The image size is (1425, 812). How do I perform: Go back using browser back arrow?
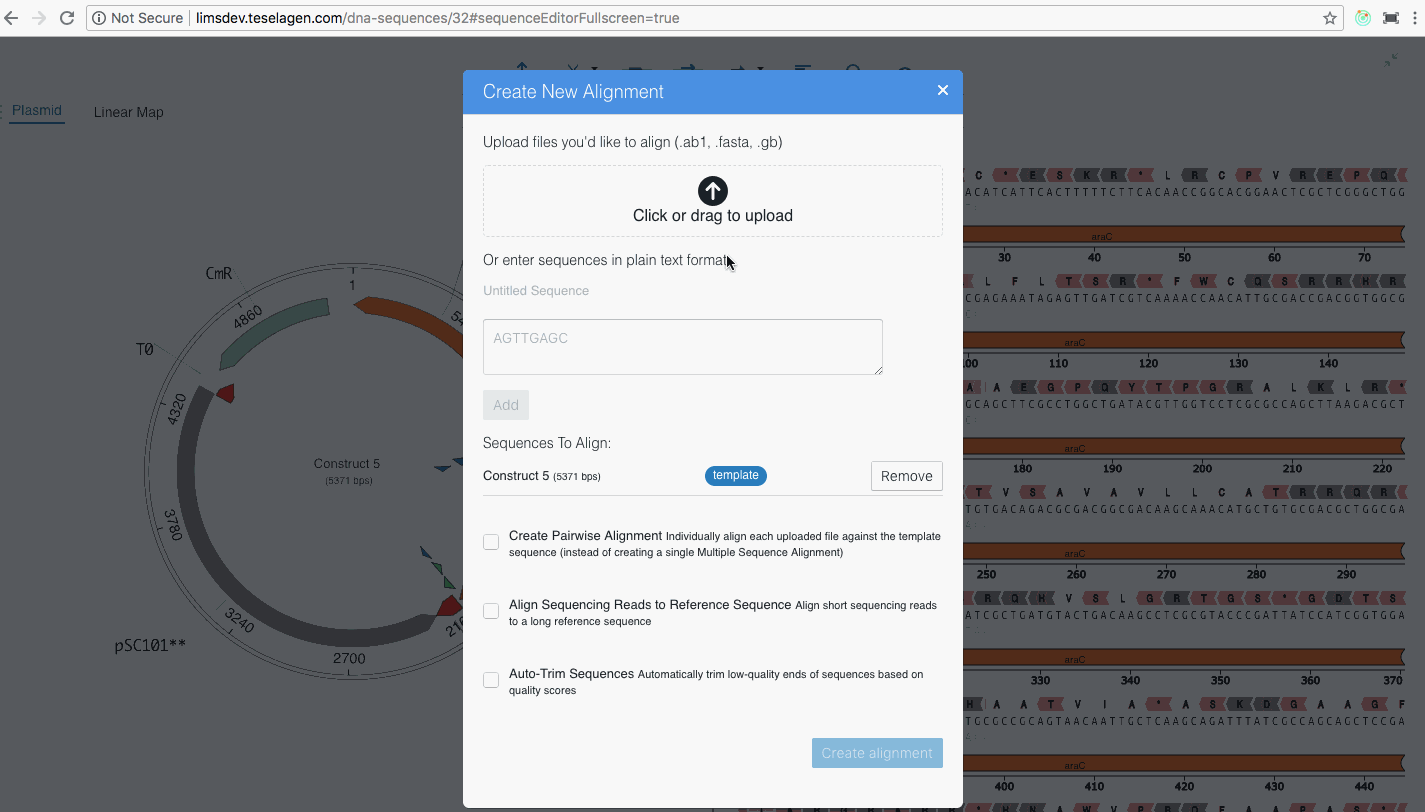point(11,18)
